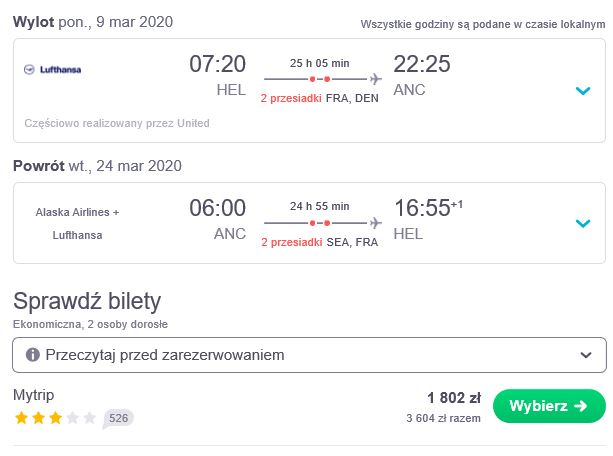Click the arrow icon inside Wybierz button
This screenshot has height=456, width=613.
point(581,406)
